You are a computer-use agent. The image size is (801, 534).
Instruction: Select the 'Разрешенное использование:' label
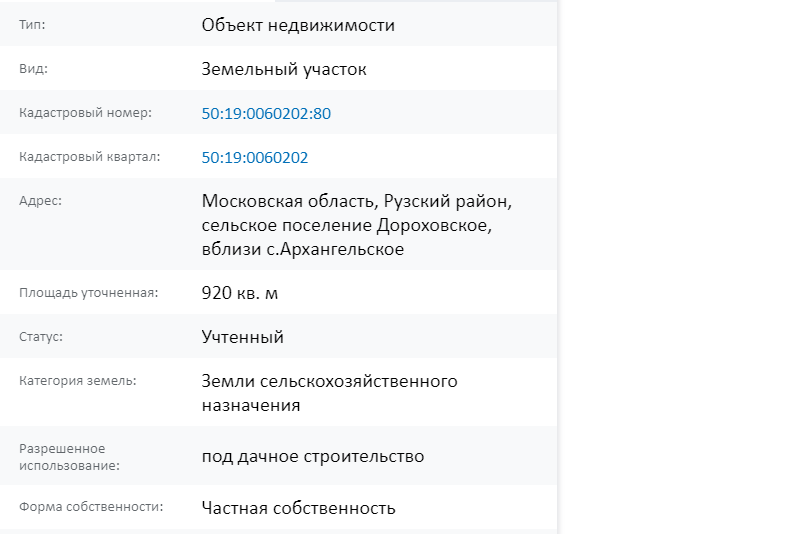[x=69, y=457]
